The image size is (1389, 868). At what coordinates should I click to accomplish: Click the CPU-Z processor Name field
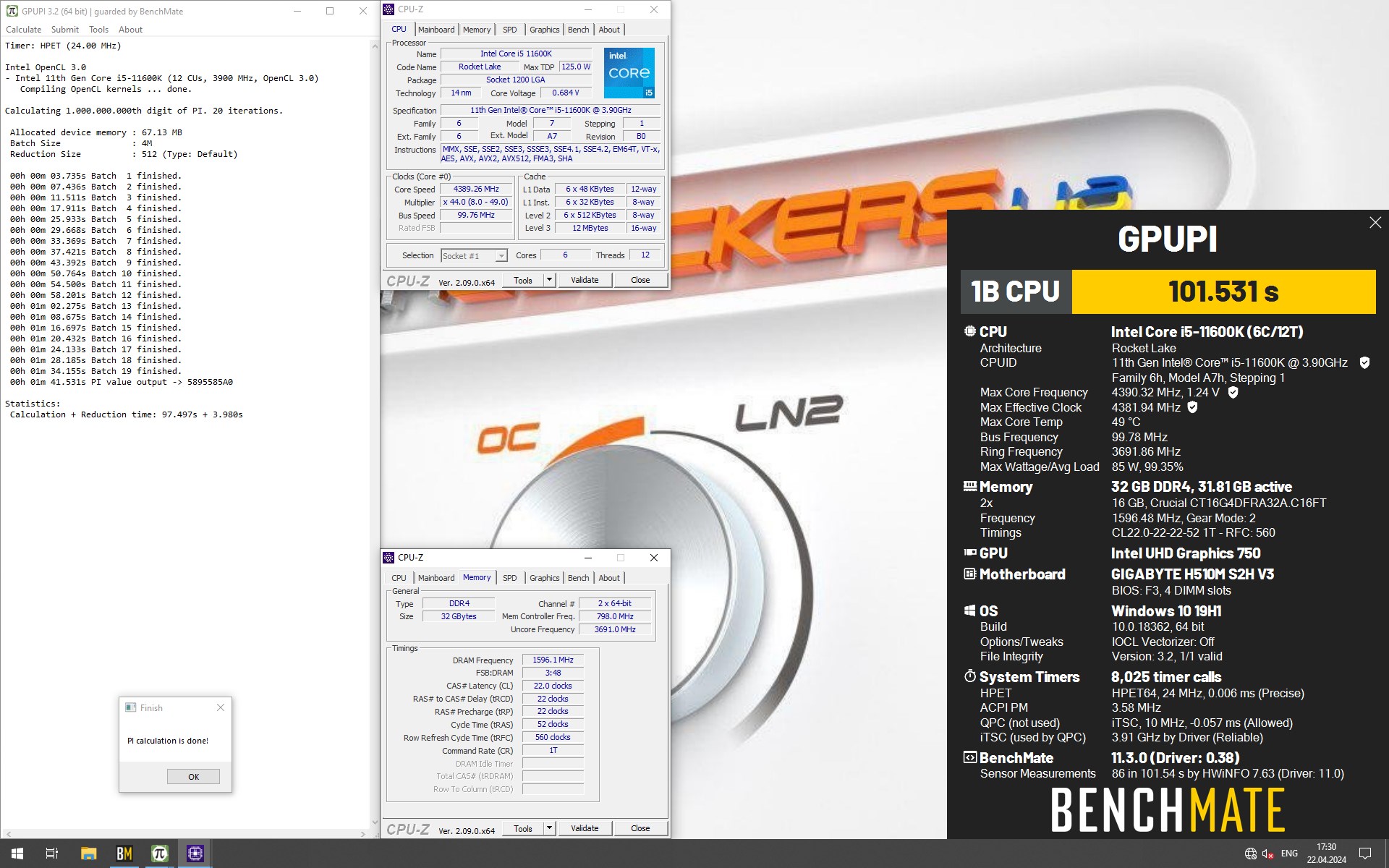(x=516, y=54)
